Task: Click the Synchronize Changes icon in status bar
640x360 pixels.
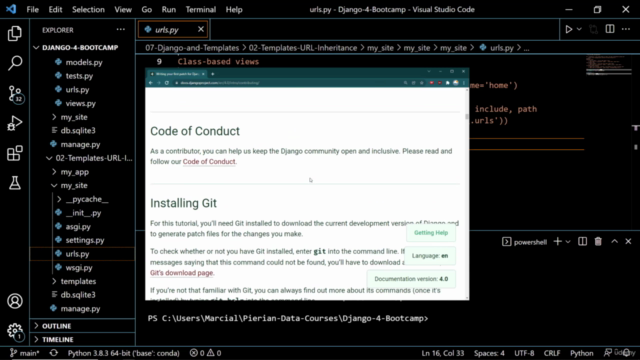Action: coord(53,353)
